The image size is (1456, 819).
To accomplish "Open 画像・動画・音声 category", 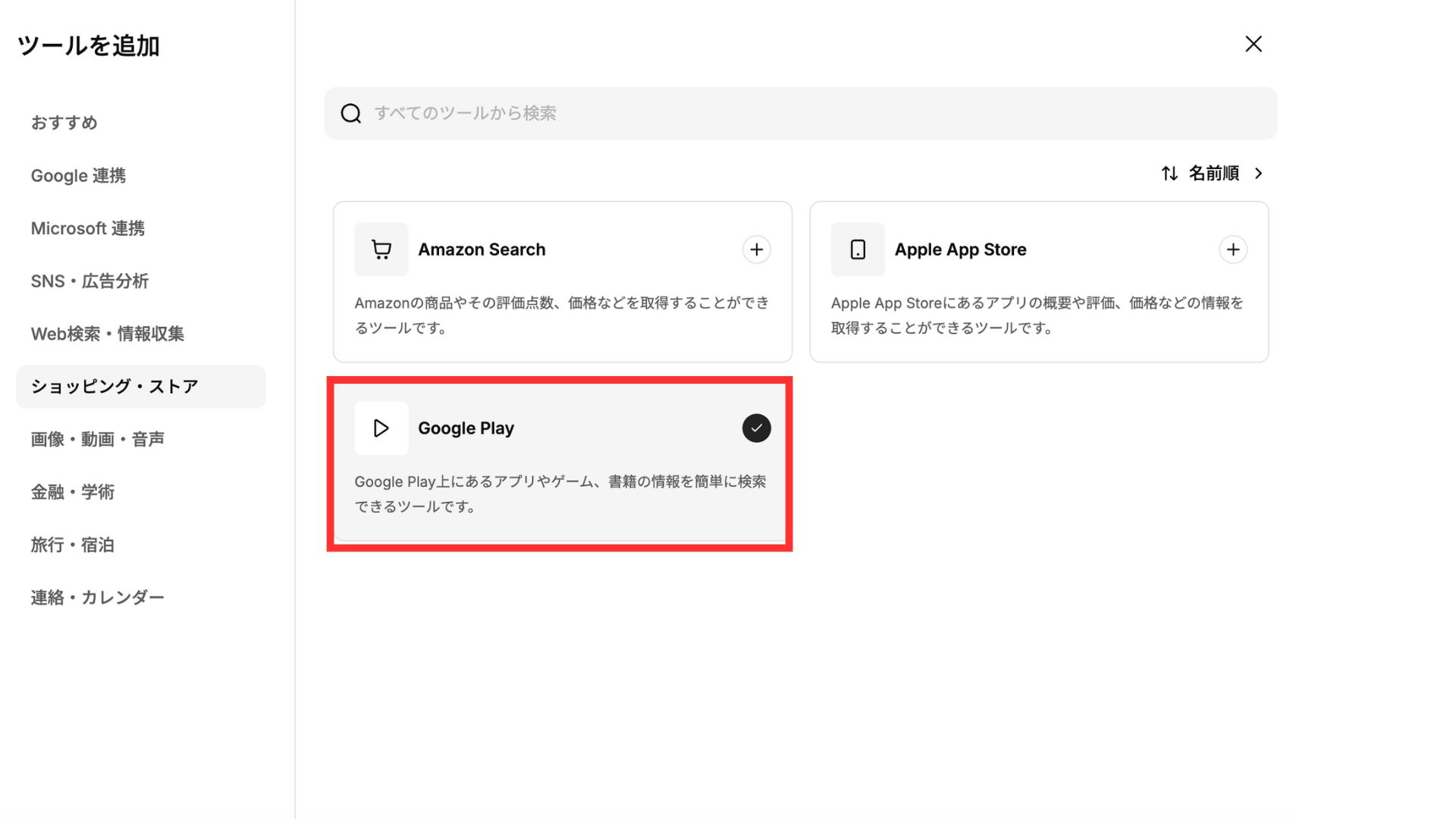I will 97,439.
